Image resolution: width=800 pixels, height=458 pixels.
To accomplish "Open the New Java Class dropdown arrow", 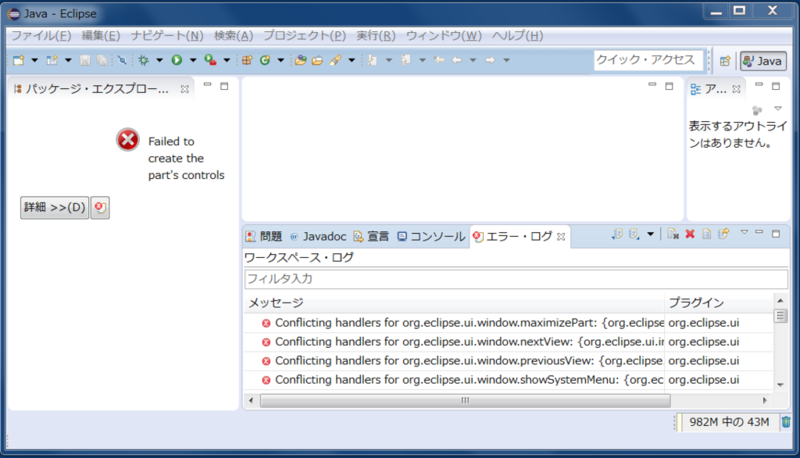I will (281, 60).
